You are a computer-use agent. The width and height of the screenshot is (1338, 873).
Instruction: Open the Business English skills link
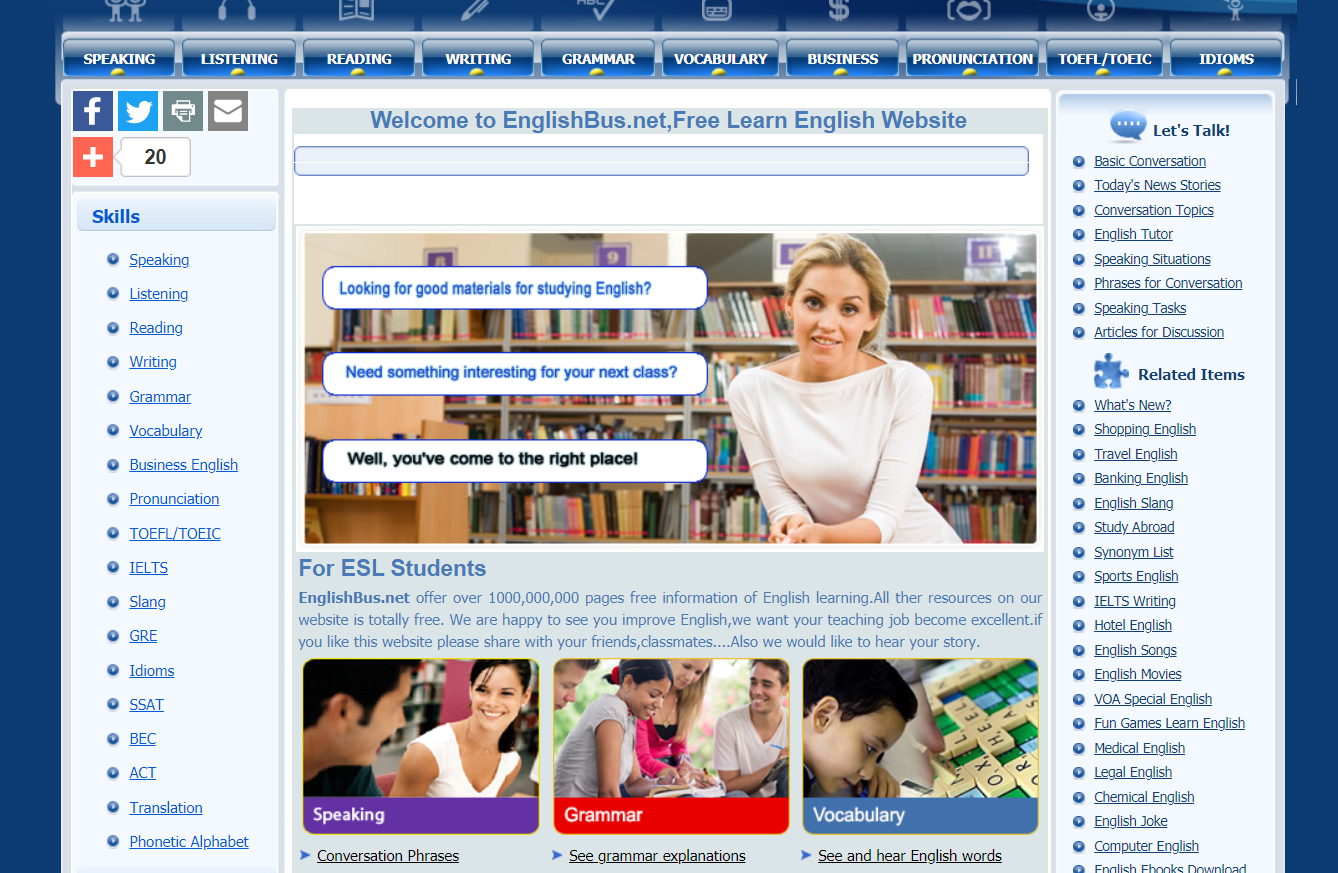[183, 465]
